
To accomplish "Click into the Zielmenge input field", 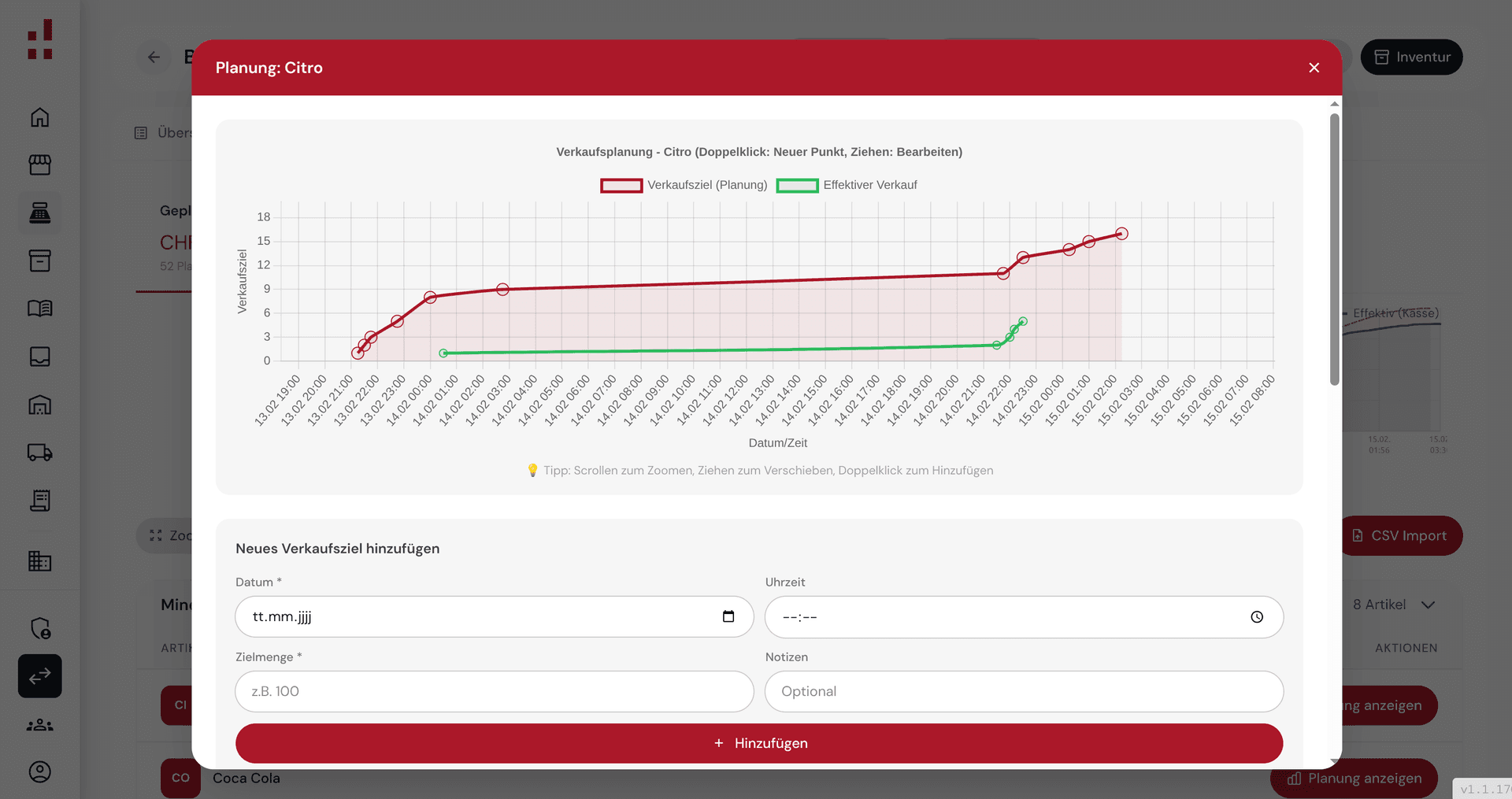I will [494, 691].
